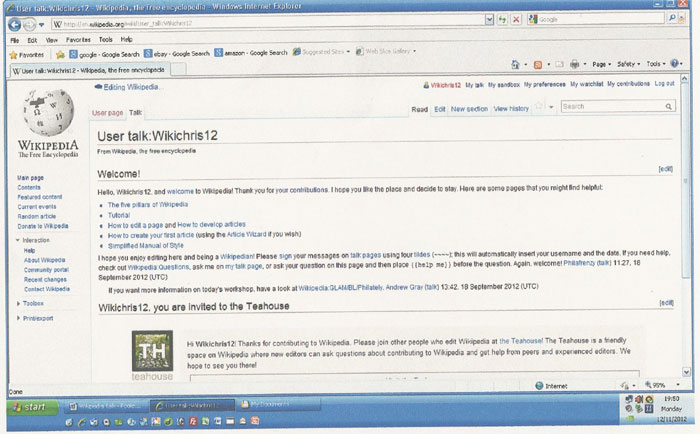The image size is (700, 434).
Task: Click the scroll down arrow of the page scrollbar
Action: point(686,371)
